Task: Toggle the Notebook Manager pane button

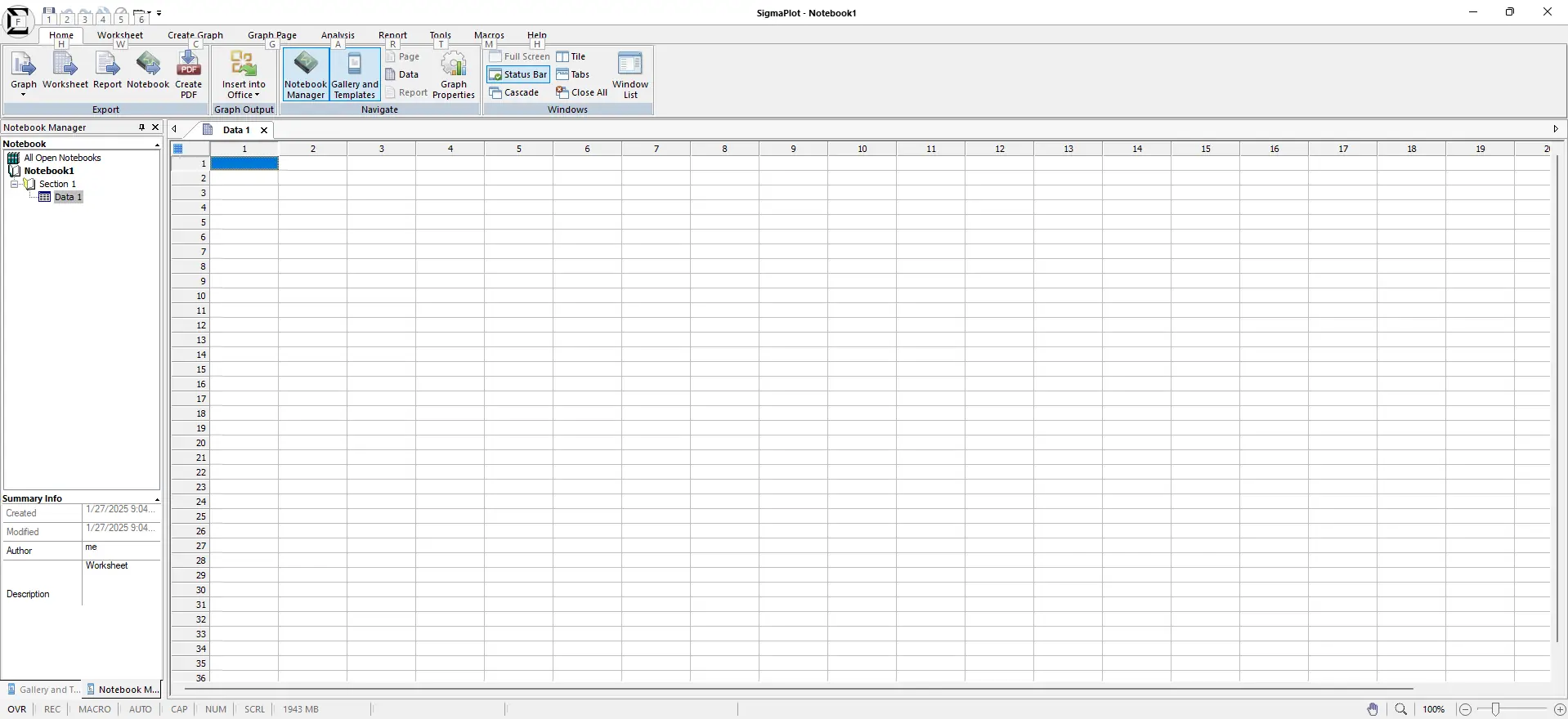Action: (x=306, y=74)
